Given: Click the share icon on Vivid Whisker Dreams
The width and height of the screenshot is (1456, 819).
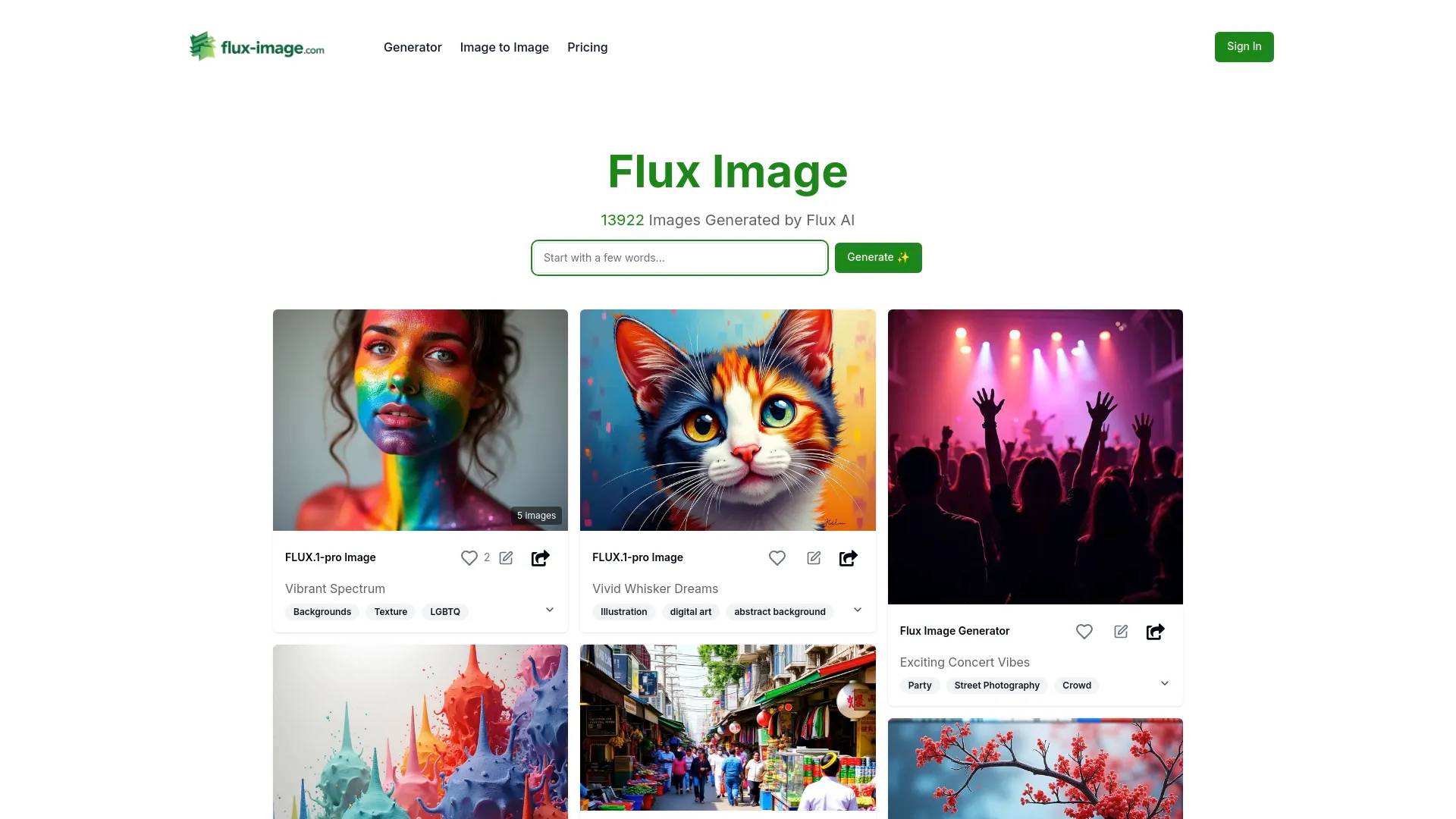Looking at the screenshot, I should coord(848,558).
